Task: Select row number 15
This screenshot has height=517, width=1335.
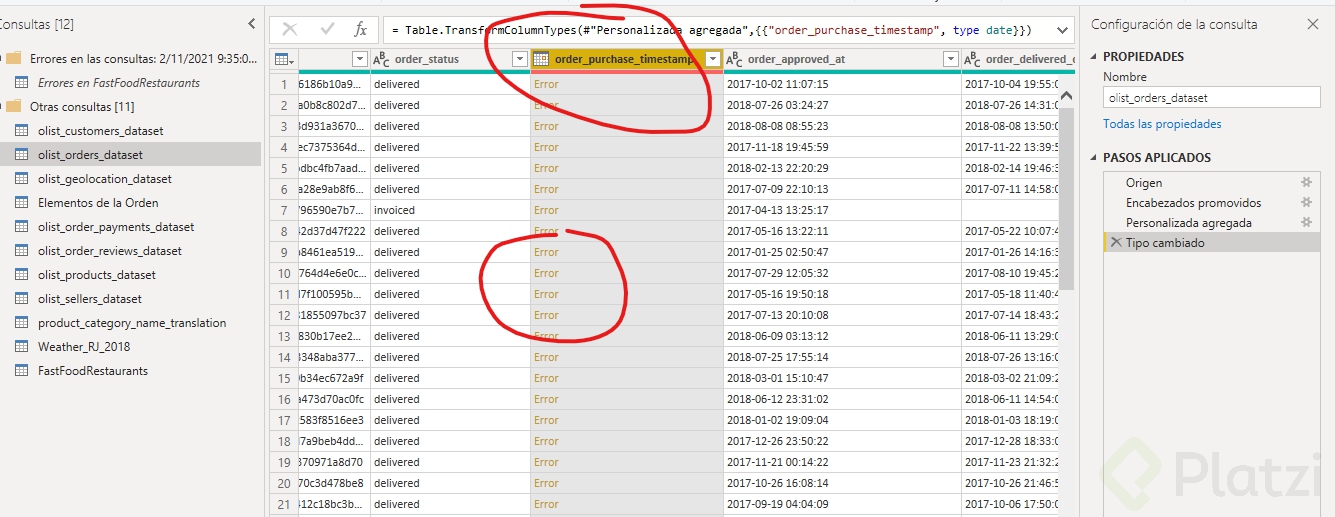Action: (284, 378)
